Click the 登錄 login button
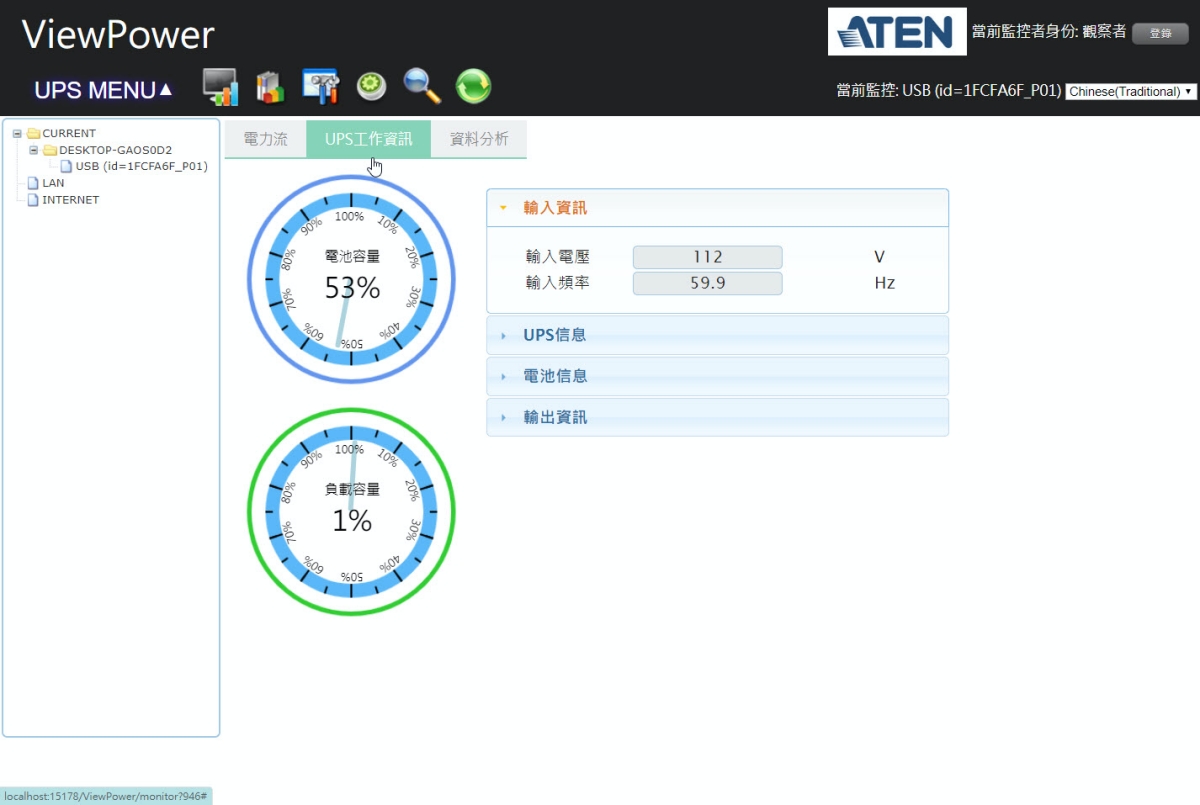 tap(1160, 33)
